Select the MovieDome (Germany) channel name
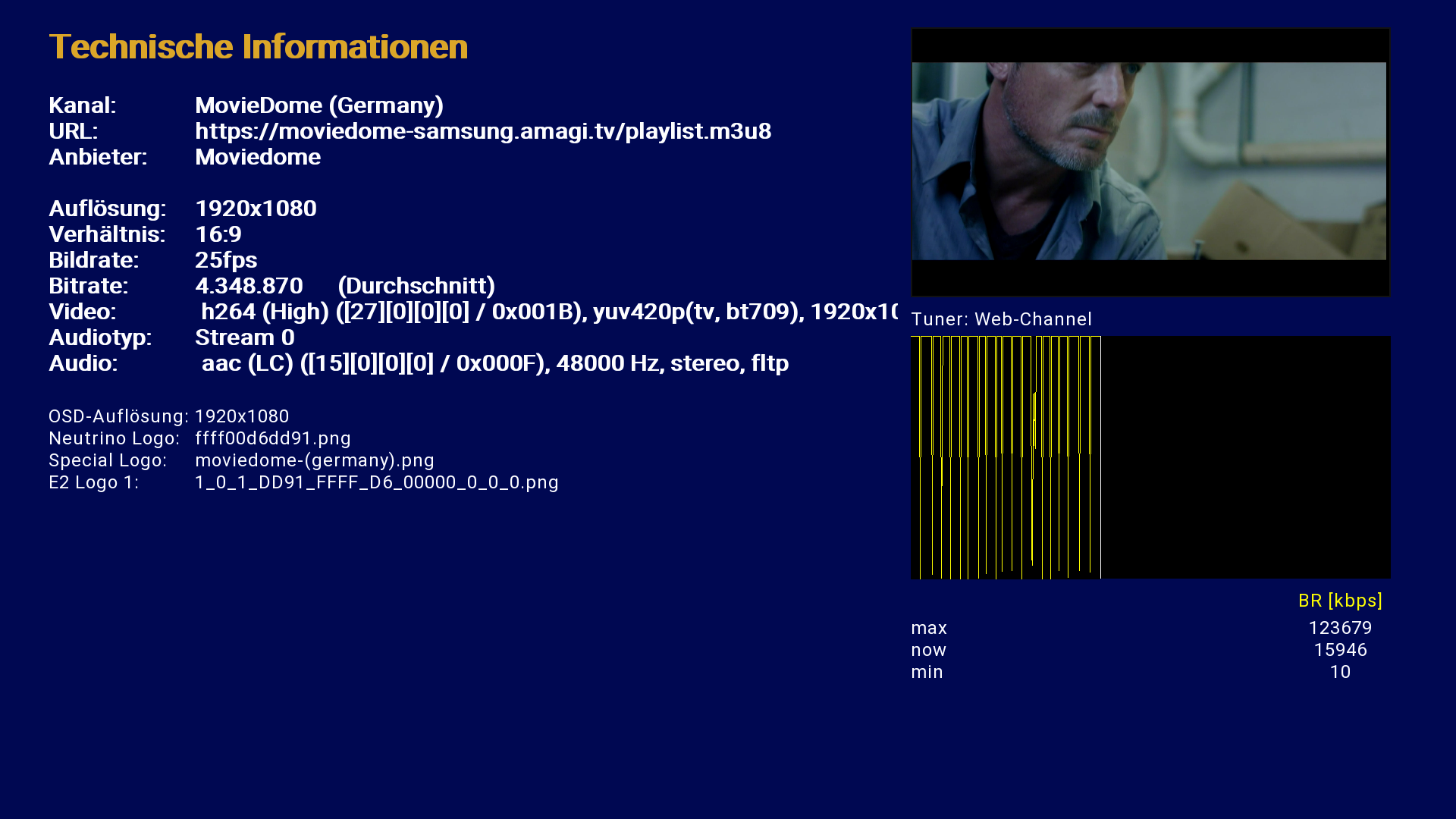The width and height of the screenshot is (1456, 819). coord(318,105)
